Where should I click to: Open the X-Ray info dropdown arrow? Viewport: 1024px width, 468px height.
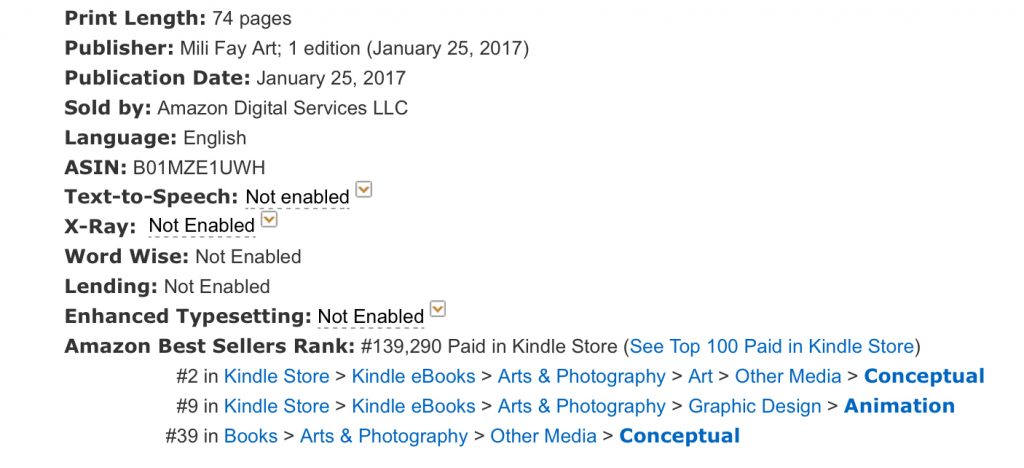[269, 219]
